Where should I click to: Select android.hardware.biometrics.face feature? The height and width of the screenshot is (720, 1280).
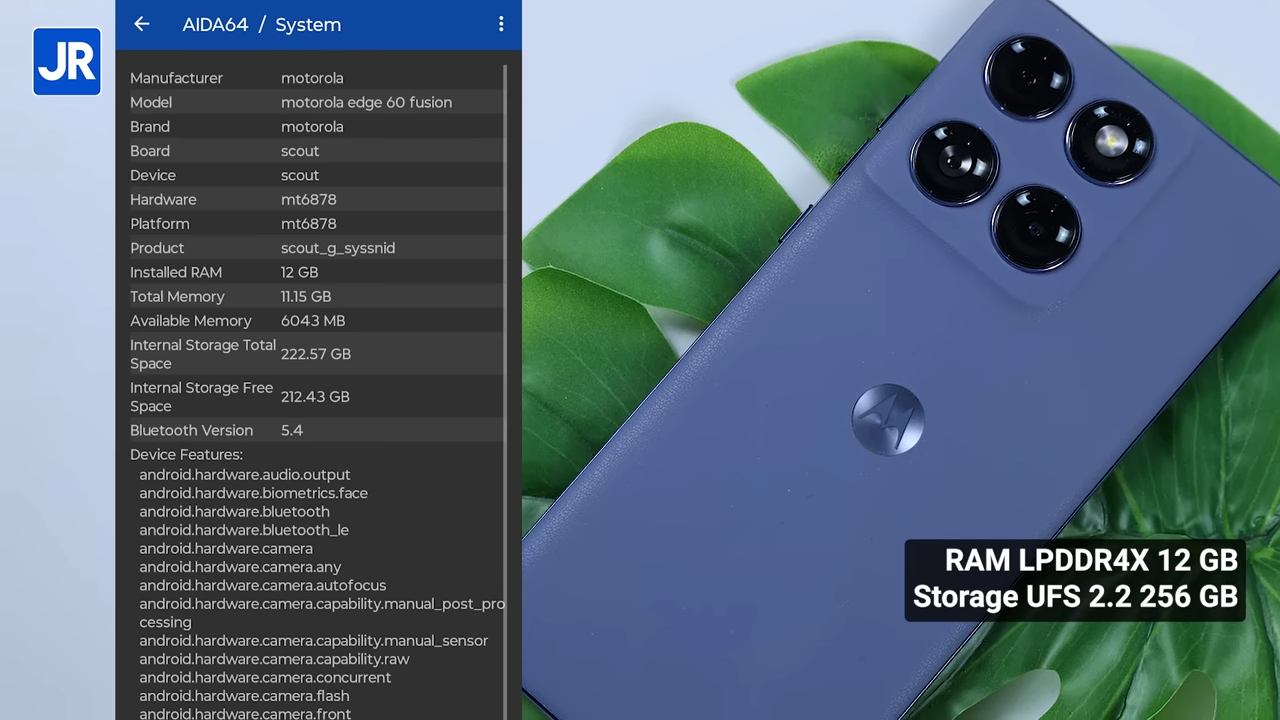[253, 493]
